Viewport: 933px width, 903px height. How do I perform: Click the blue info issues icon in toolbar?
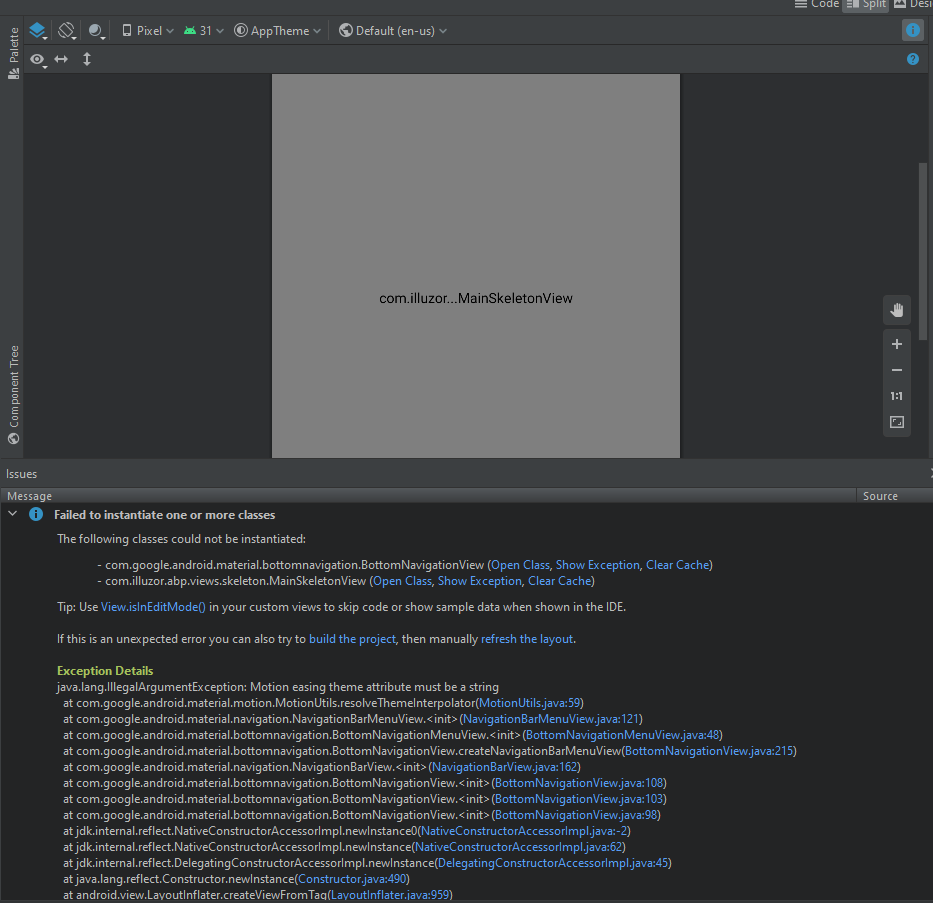coord(912,30)
